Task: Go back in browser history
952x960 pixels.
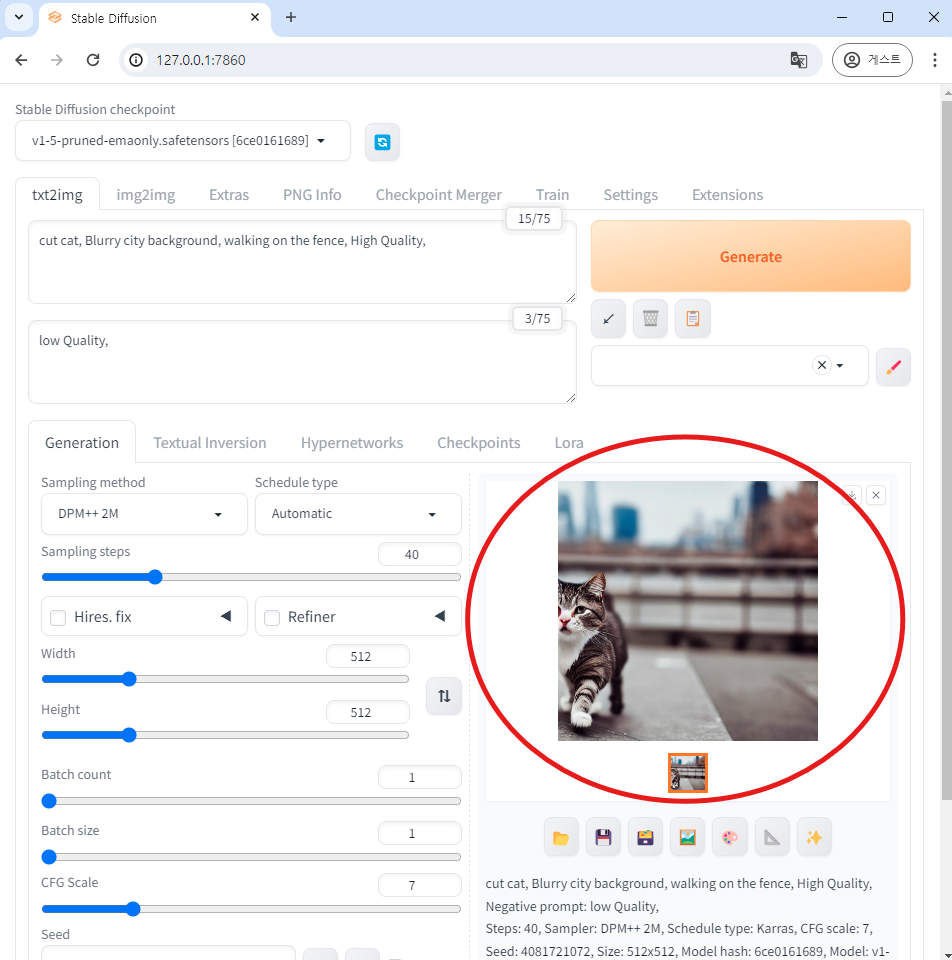Action: click(x=21, y=60)
